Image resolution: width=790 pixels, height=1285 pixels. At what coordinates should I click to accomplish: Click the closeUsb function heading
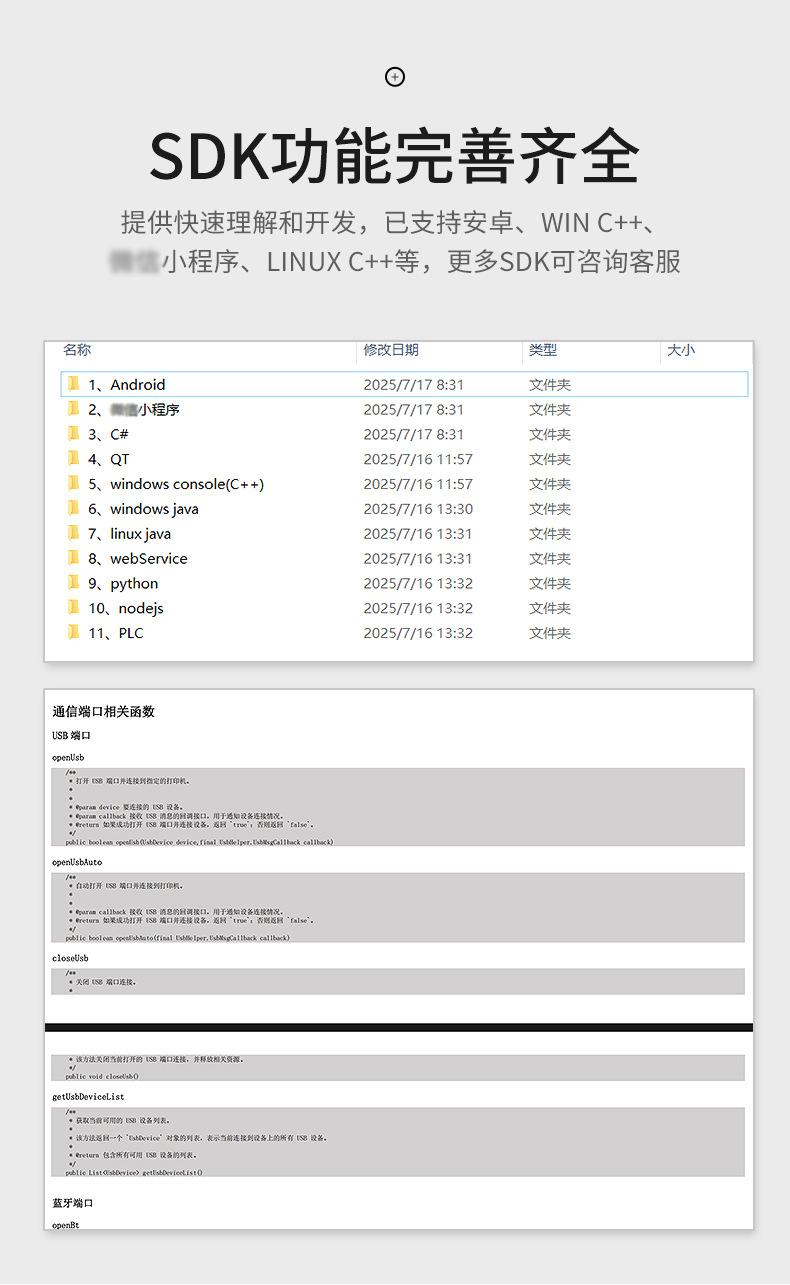tap(70, 958)
